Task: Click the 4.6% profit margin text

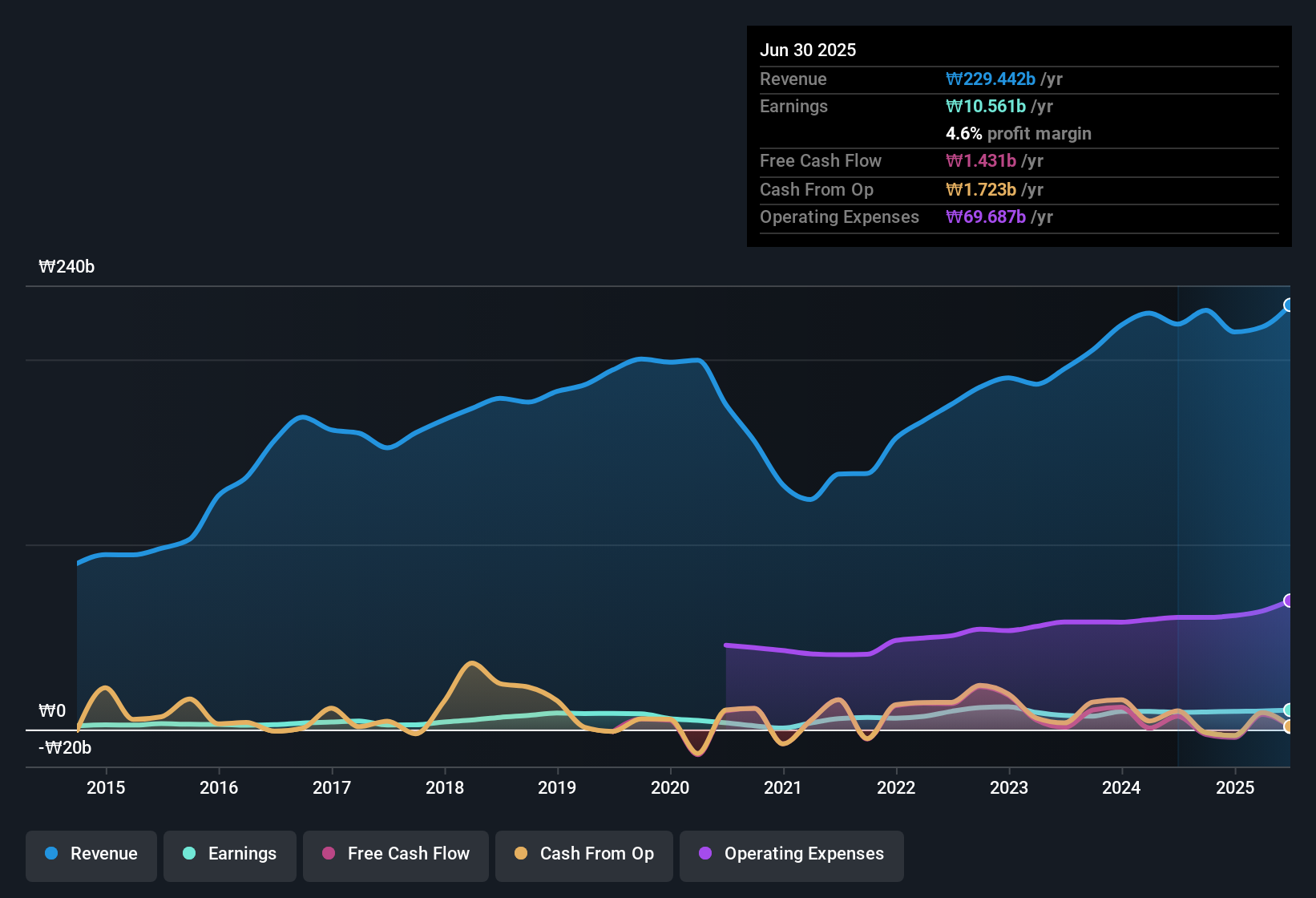Action: (1019, 133)
